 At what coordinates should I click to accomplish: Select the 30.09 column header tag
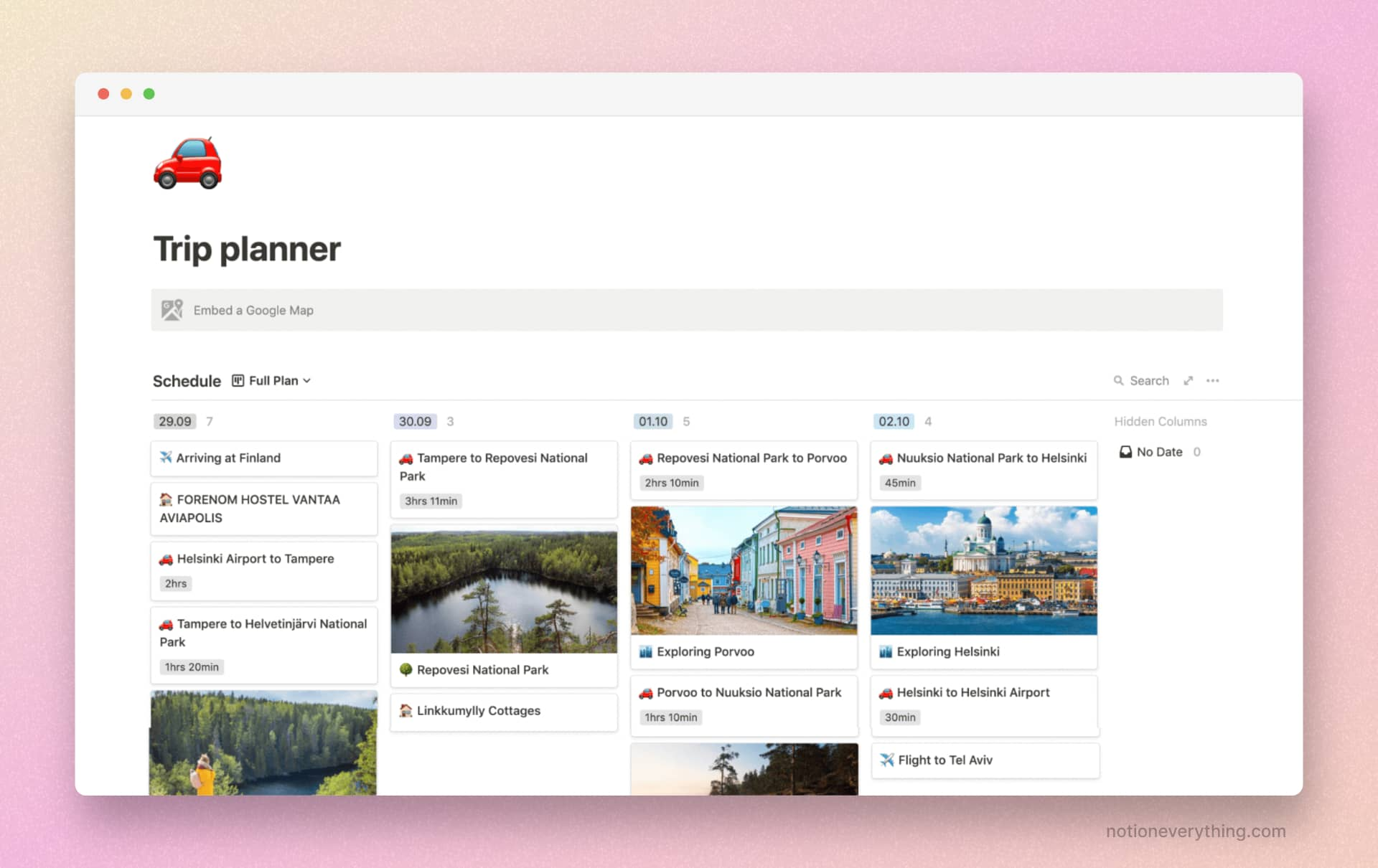tap(415, 421)
